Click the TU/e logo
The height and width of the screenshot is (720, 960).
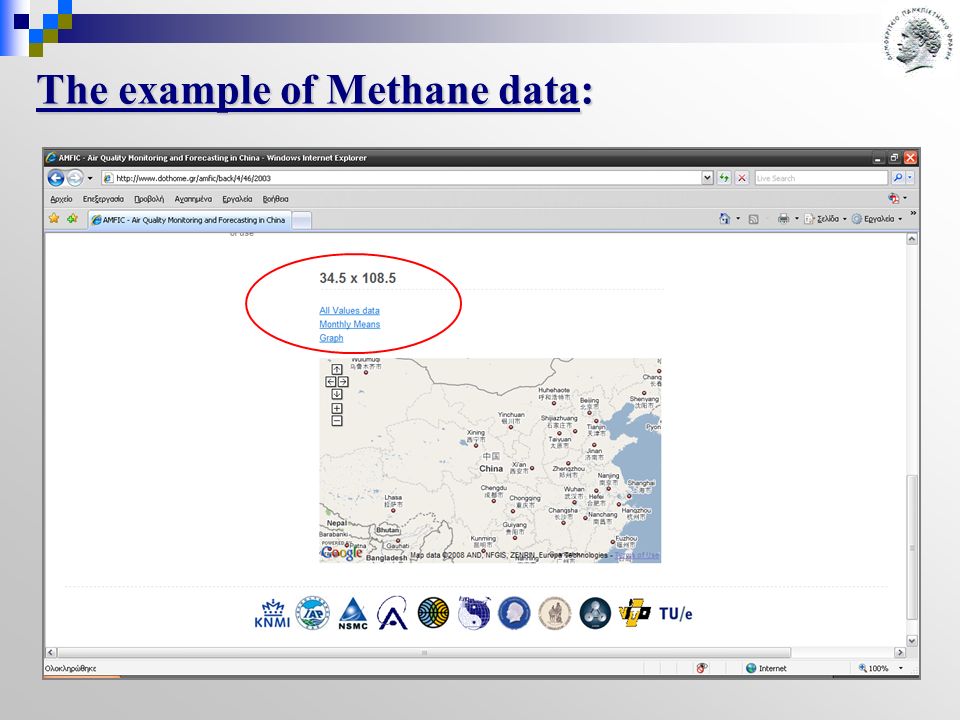tap(675, 613)
